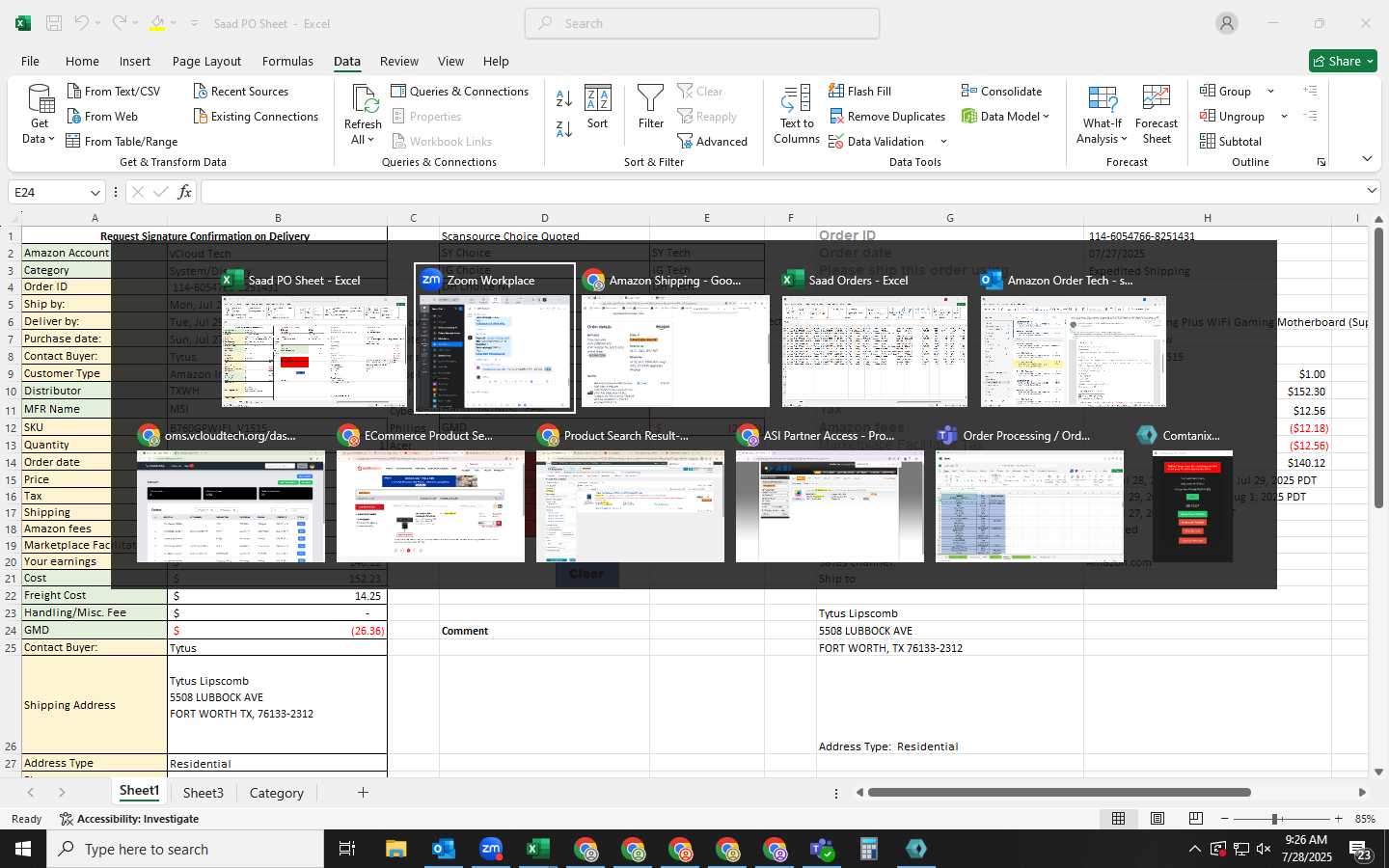Click the save icon in title bar
Screen dimensions: 1389x868
(54, 23)
